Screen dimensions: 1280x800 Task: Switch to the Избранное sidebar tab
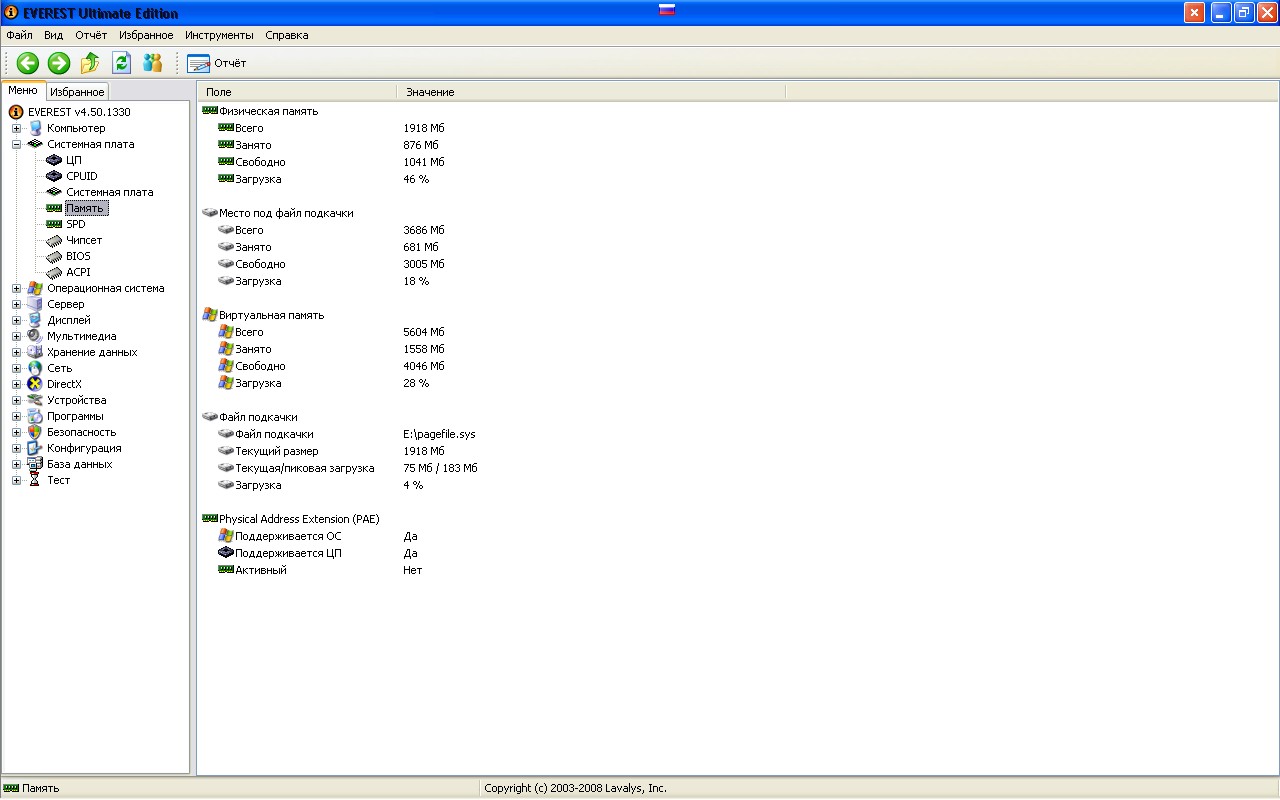(x=77, y=92)
